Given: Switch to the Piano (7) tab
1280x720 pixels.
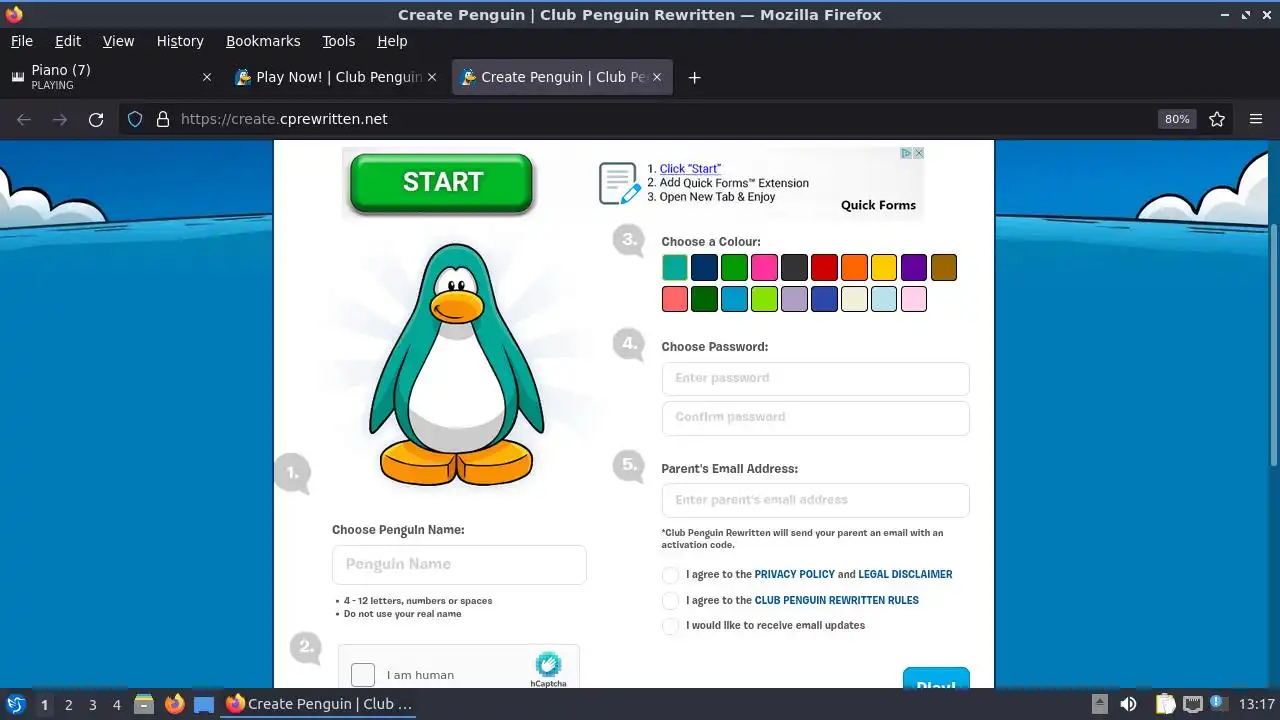Looking at the screenshot, I should 111,77.
